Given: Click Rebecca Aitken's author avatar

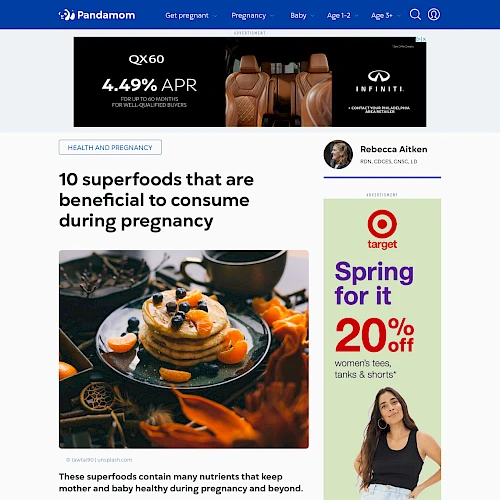Looking at the screenshot, I should click(x=338, y=154).
